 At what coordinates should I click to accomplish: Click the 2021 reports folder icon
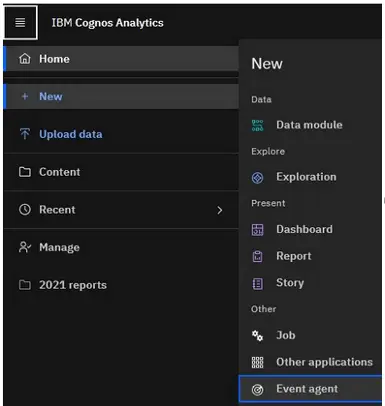click(25, 285)
